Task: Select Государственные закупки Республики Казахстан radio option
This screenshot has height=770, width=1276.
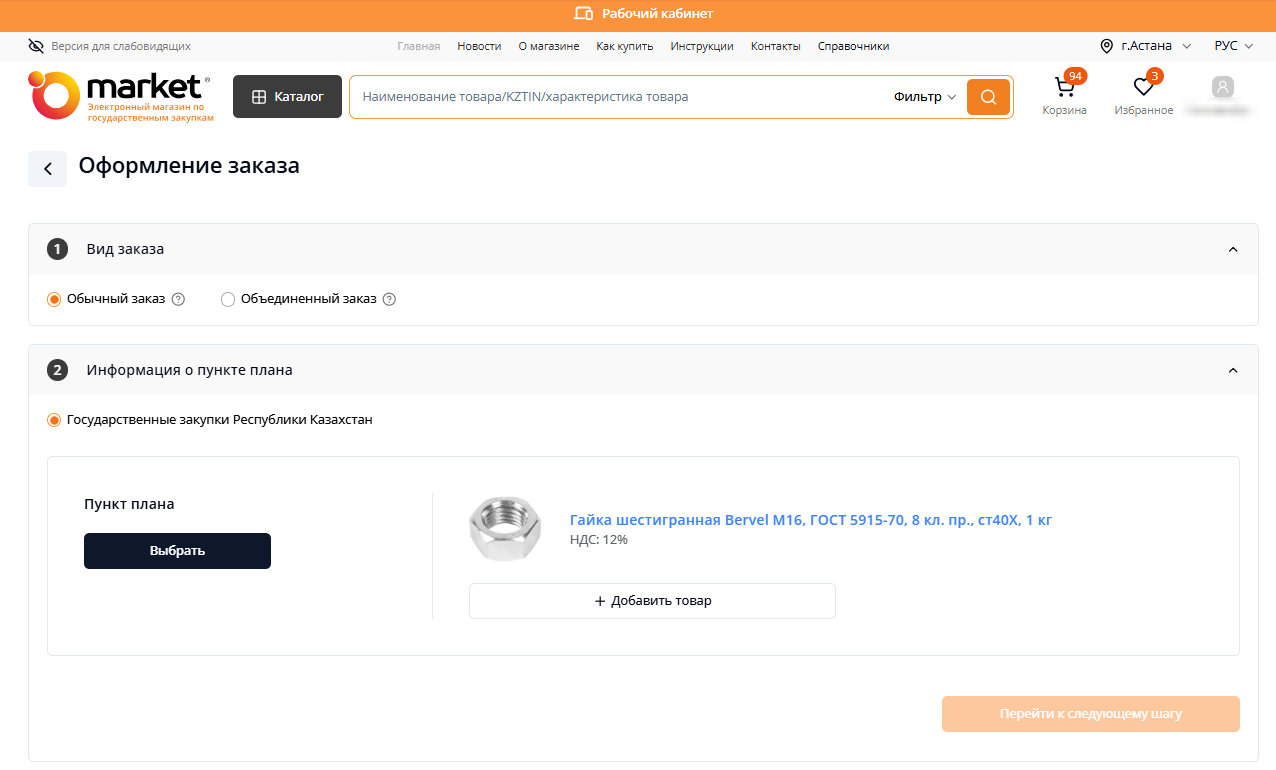Action: (54, 420)
